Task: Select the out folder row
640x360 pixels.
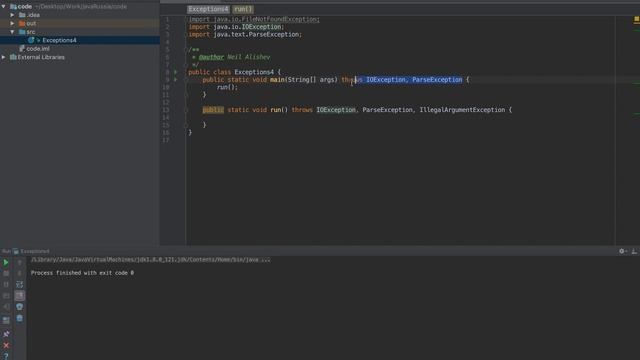Action: tap(80, 24)
